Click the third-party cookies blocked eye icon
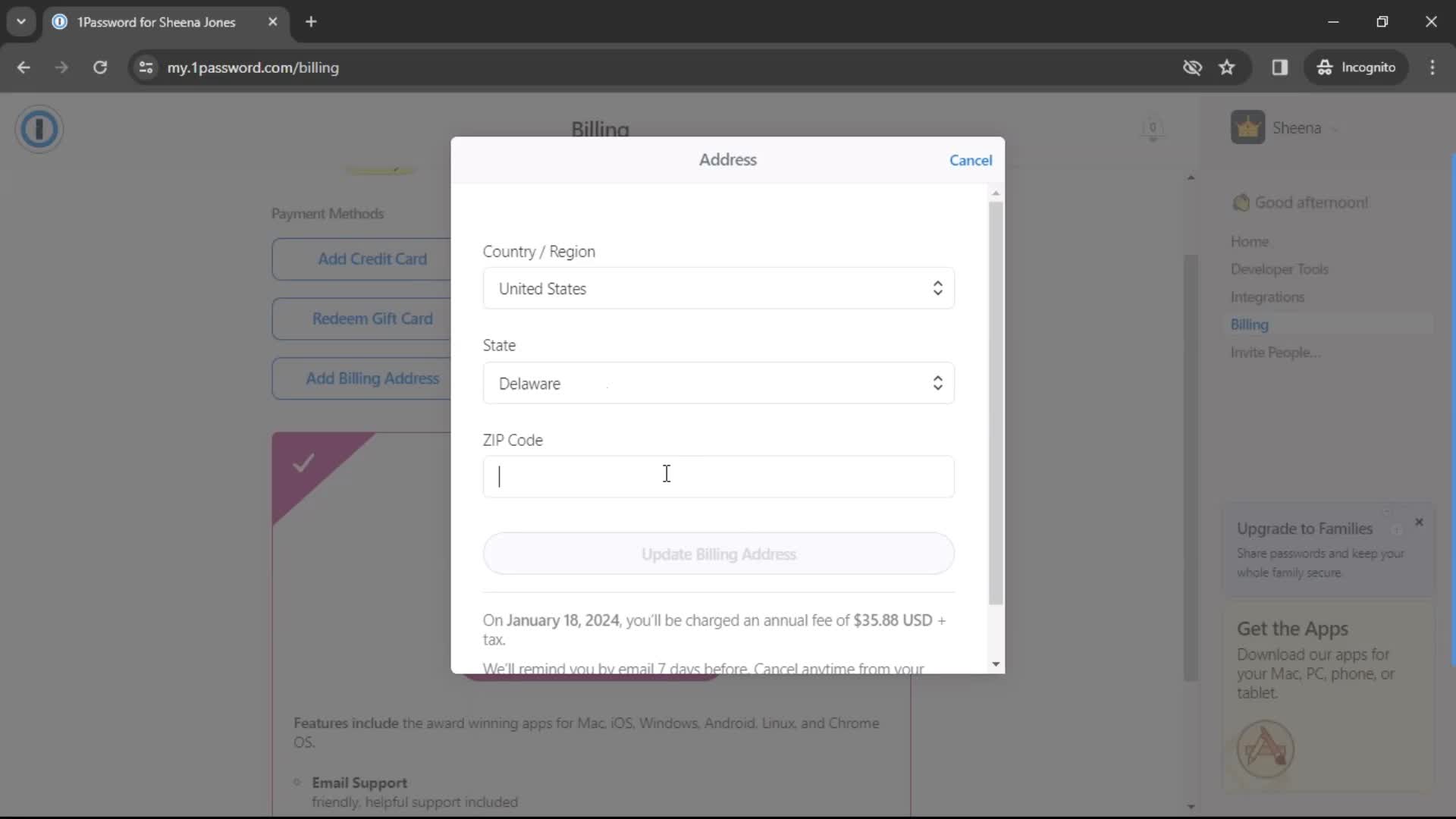1456x819 pixels. (1192, 67)
